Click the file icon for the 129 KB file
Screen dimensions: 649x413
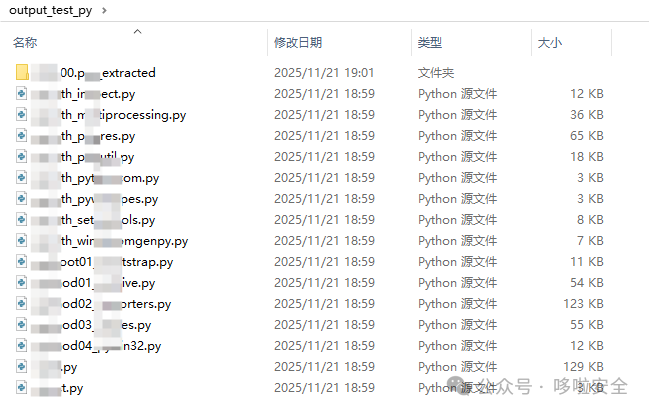point(22,367)
